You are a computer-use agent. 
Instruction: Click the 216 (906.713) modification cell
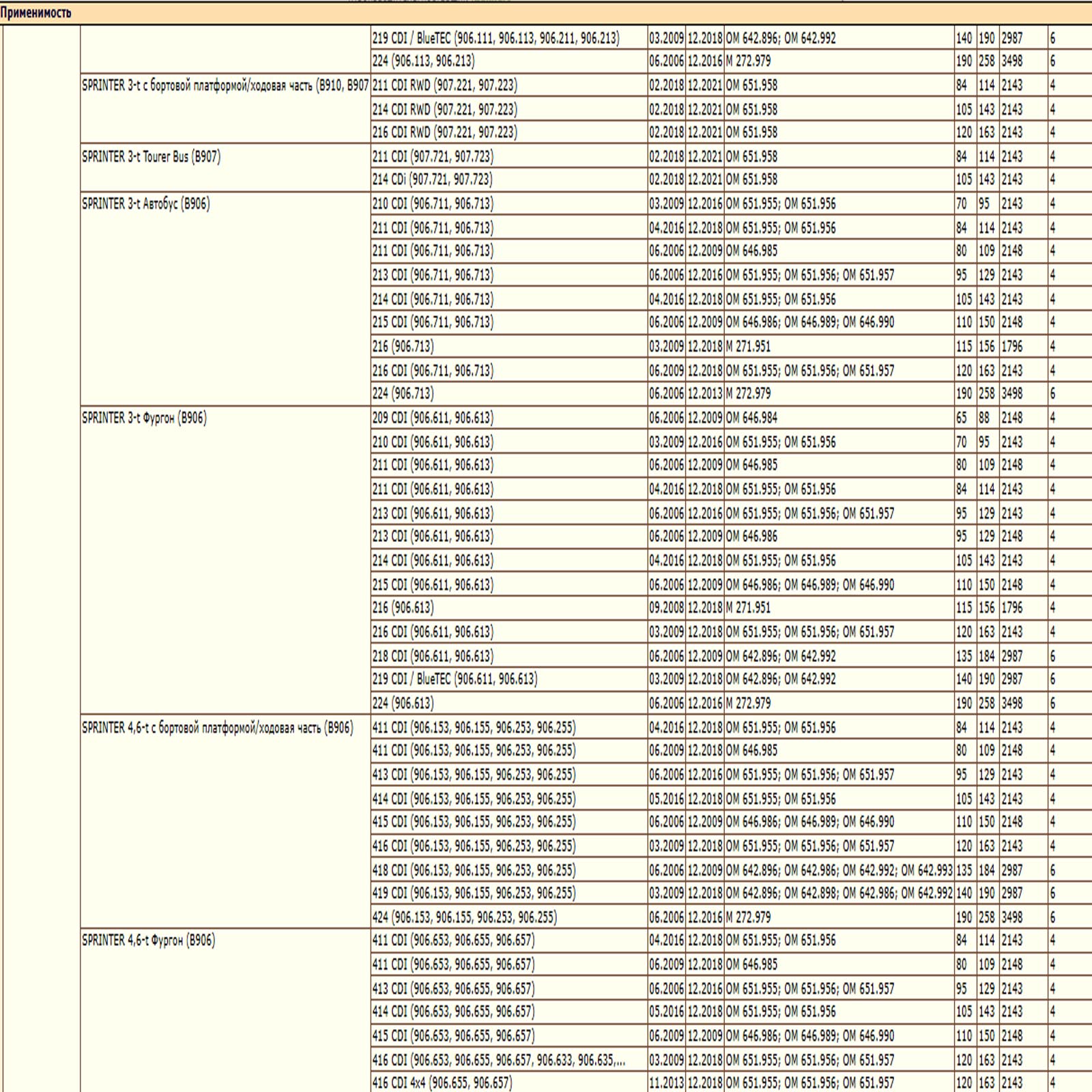pos(403,346)
